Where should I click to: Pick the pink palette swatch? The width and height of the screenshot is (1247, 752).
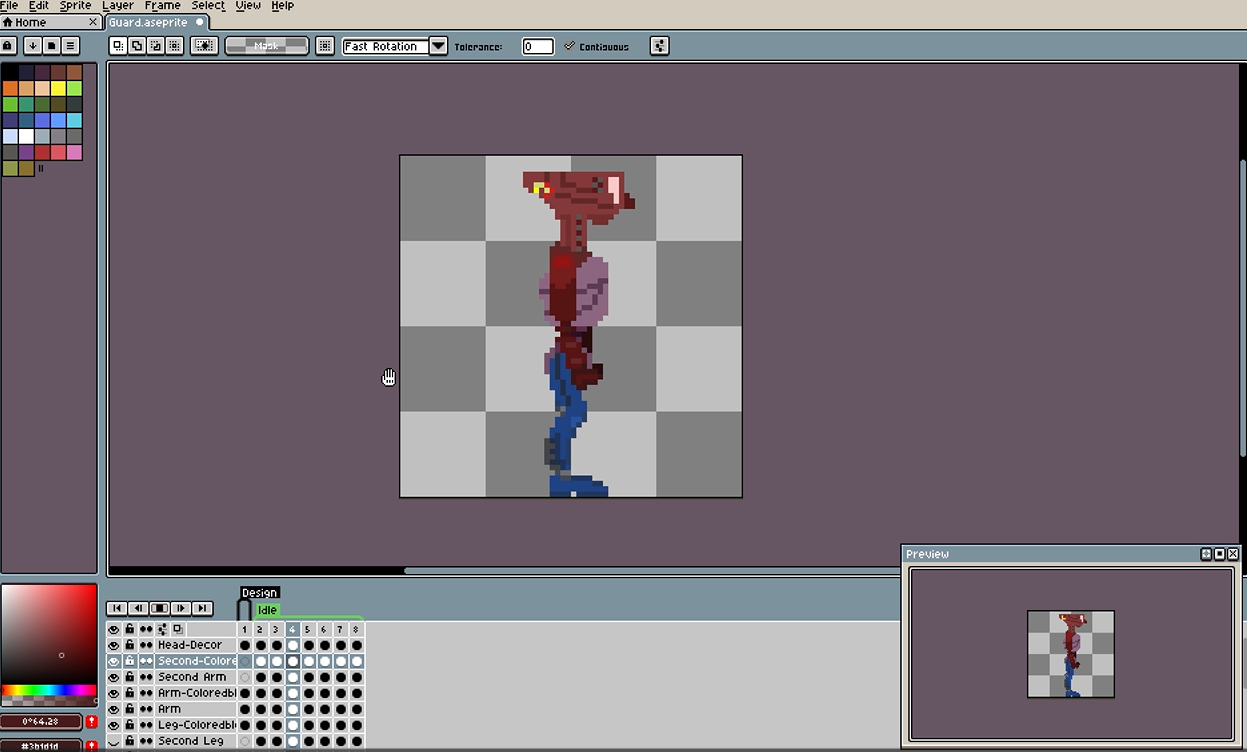tap(75, 152)
